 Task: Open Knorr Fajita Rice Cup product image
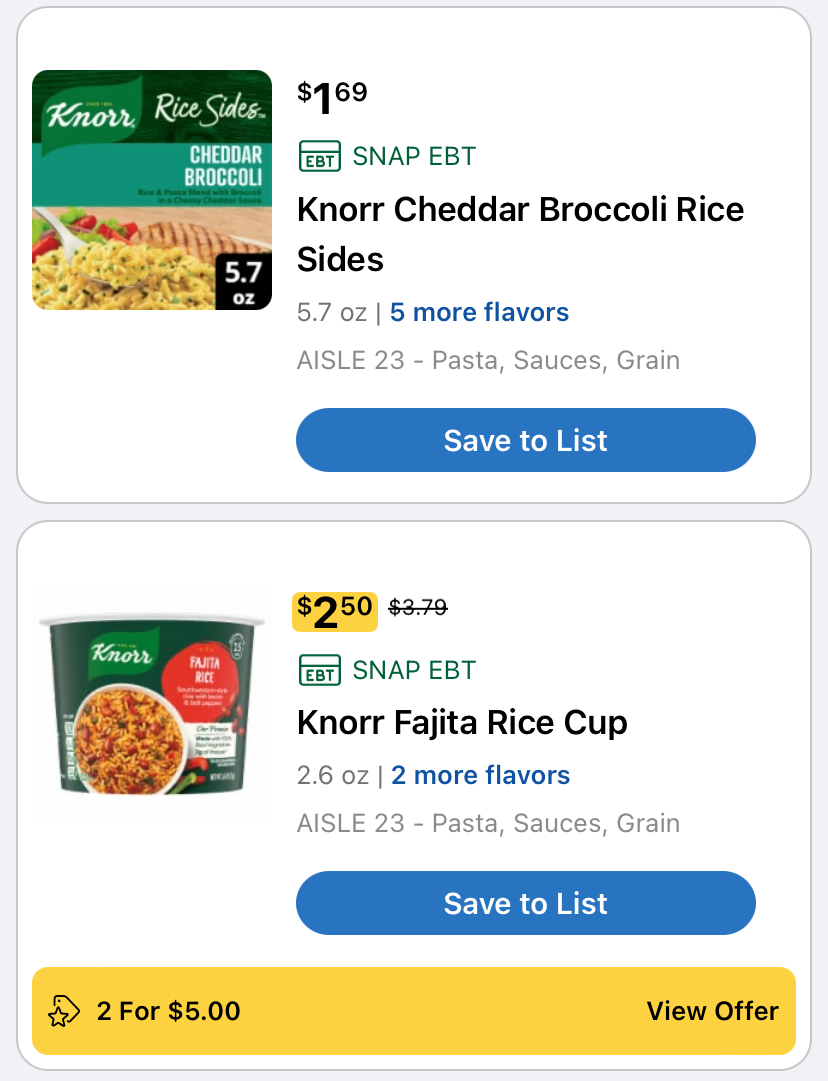point(152,703)
